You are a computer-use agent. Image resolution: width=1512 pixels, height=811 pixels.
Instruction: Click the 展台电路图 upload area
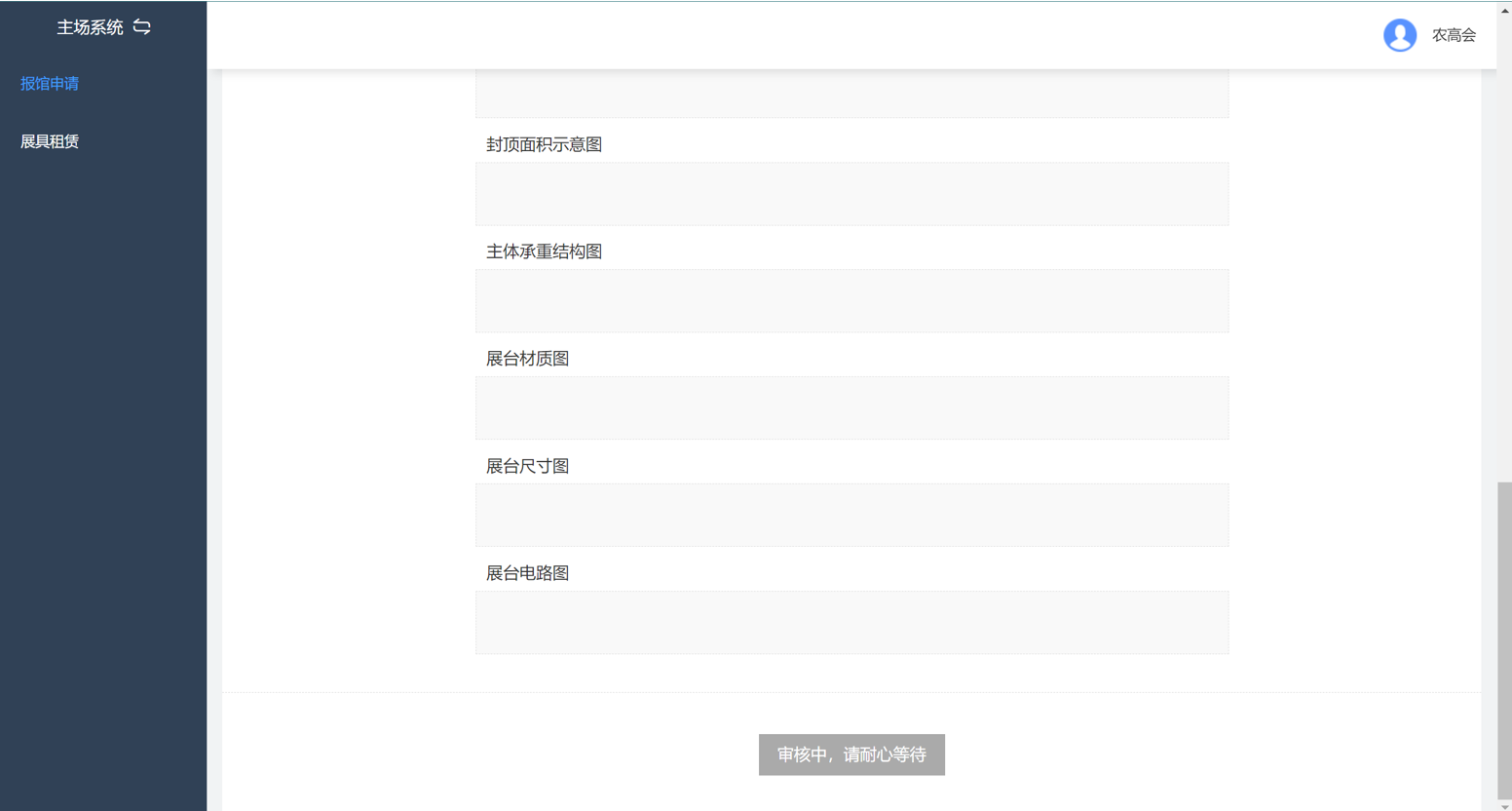tap(851, 623)
